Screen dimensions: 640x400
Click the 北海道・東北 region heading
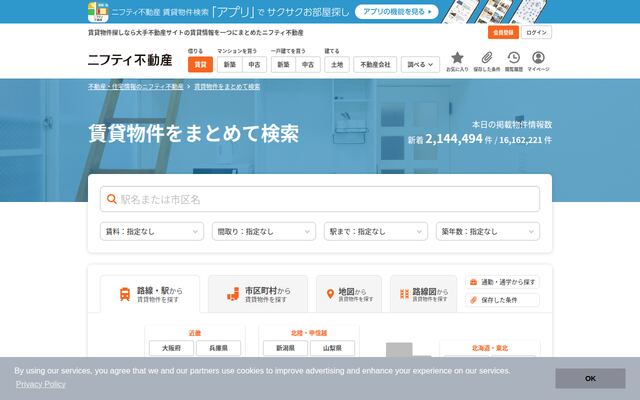click(x=490, y=348)
